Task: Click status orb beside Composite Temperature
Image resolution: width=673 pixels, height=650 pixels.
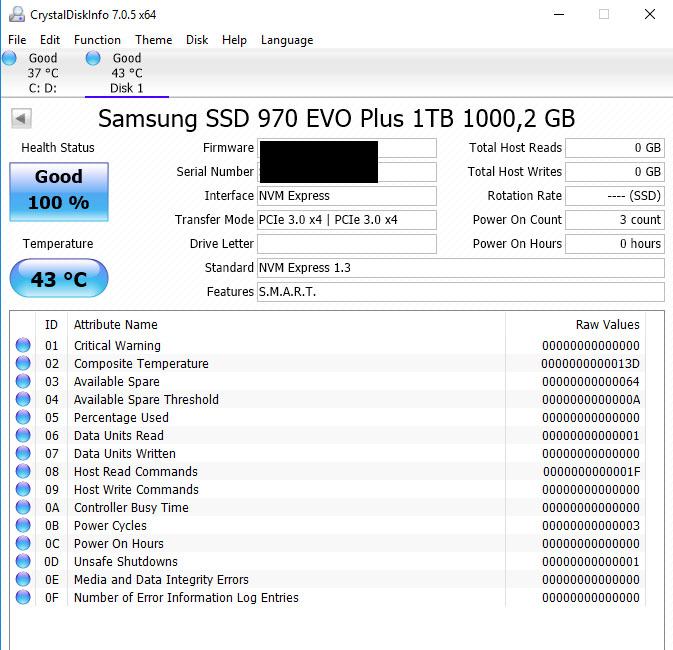Action: tap(23, 363)
